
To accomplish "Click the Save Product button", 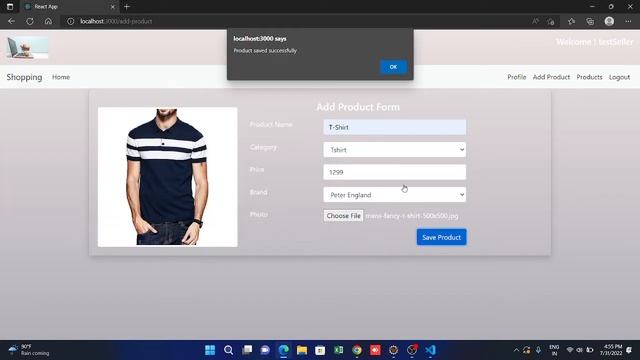I will click(x=441, y=237).
